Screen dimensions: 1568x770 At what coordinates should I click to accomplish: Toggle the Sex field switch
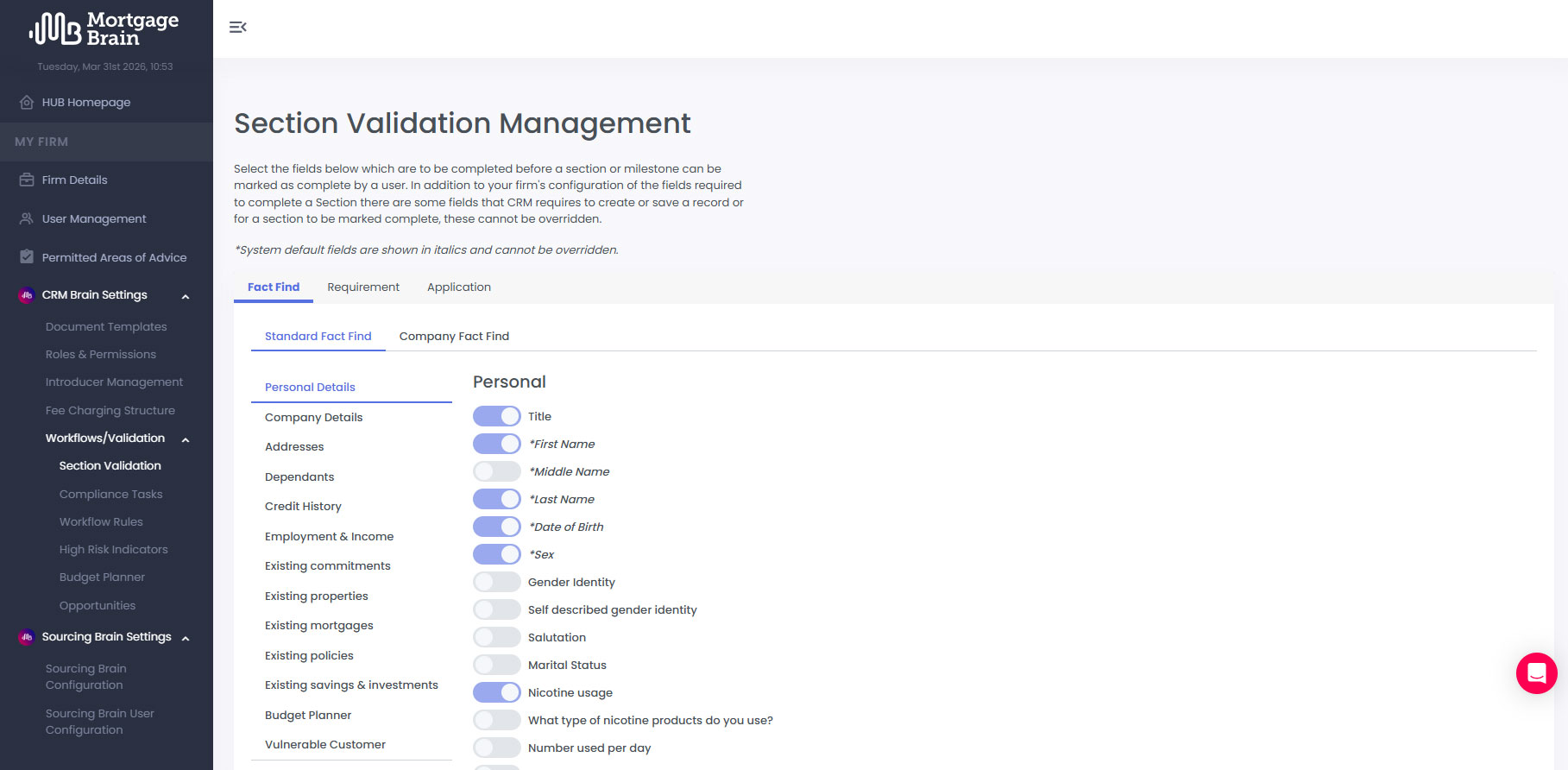[x=497, y=554]
